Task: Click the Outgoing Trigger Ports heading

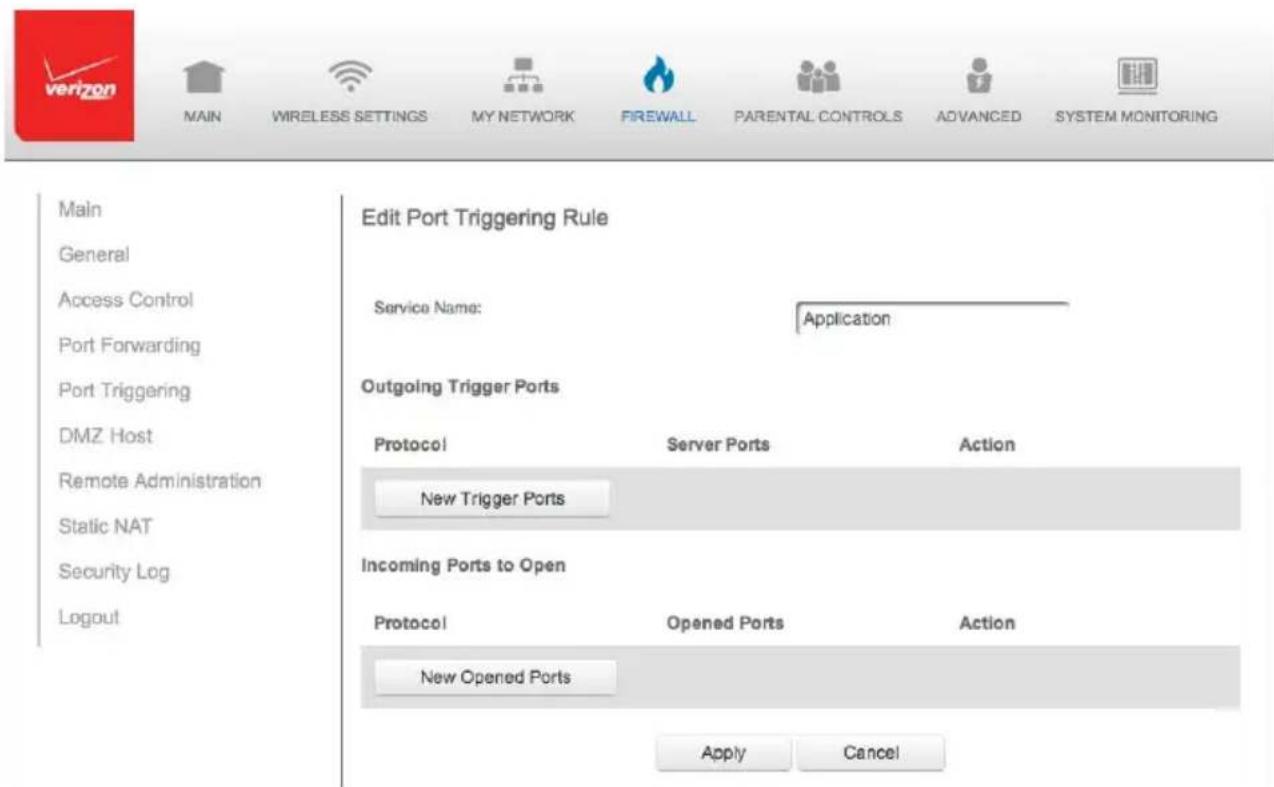Action: 460,388
